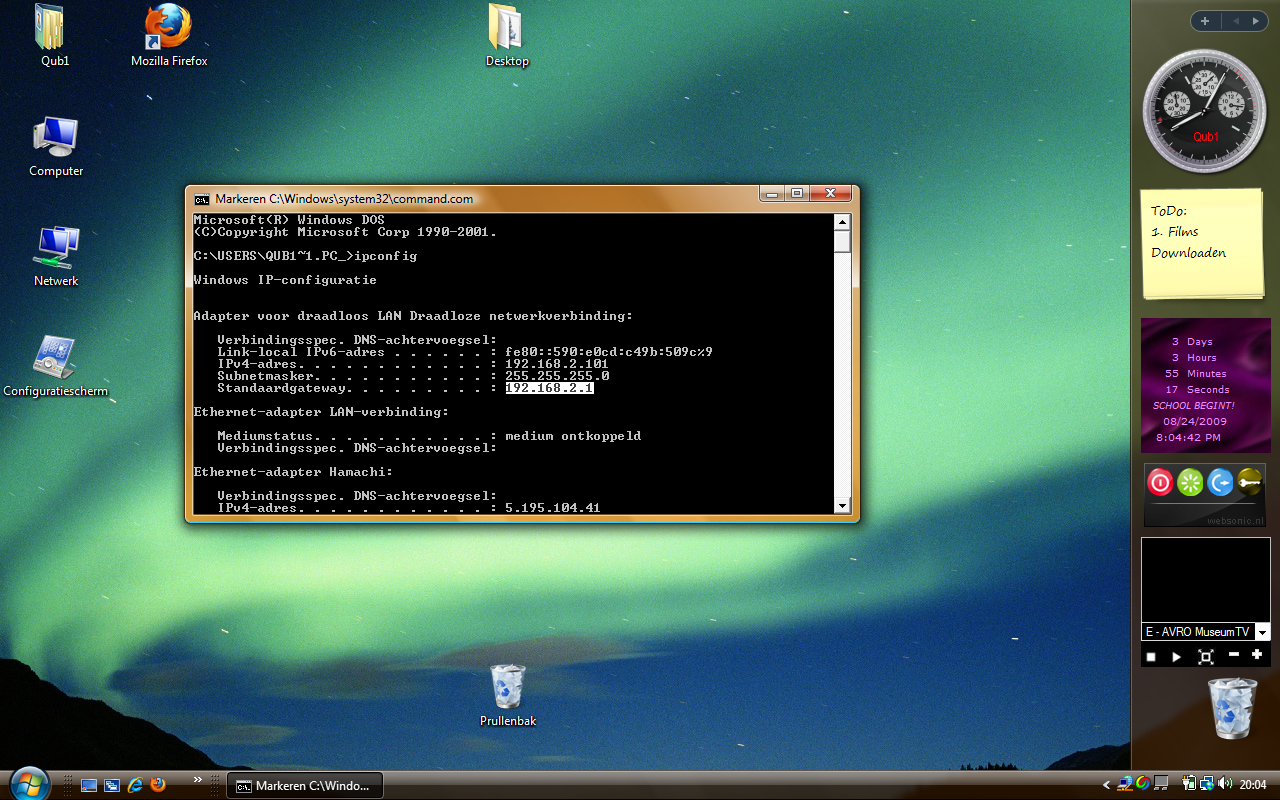1280x800 pixels.
Task: Click the colorful swirl tray icon
Action: coord(1142,783)
